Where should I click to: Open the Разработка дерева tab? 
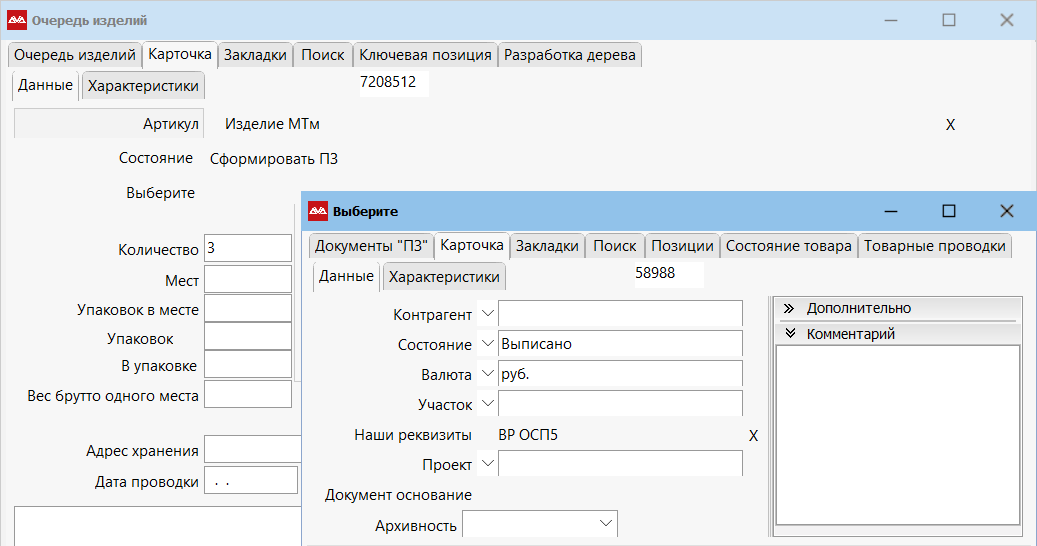[569, 55]
